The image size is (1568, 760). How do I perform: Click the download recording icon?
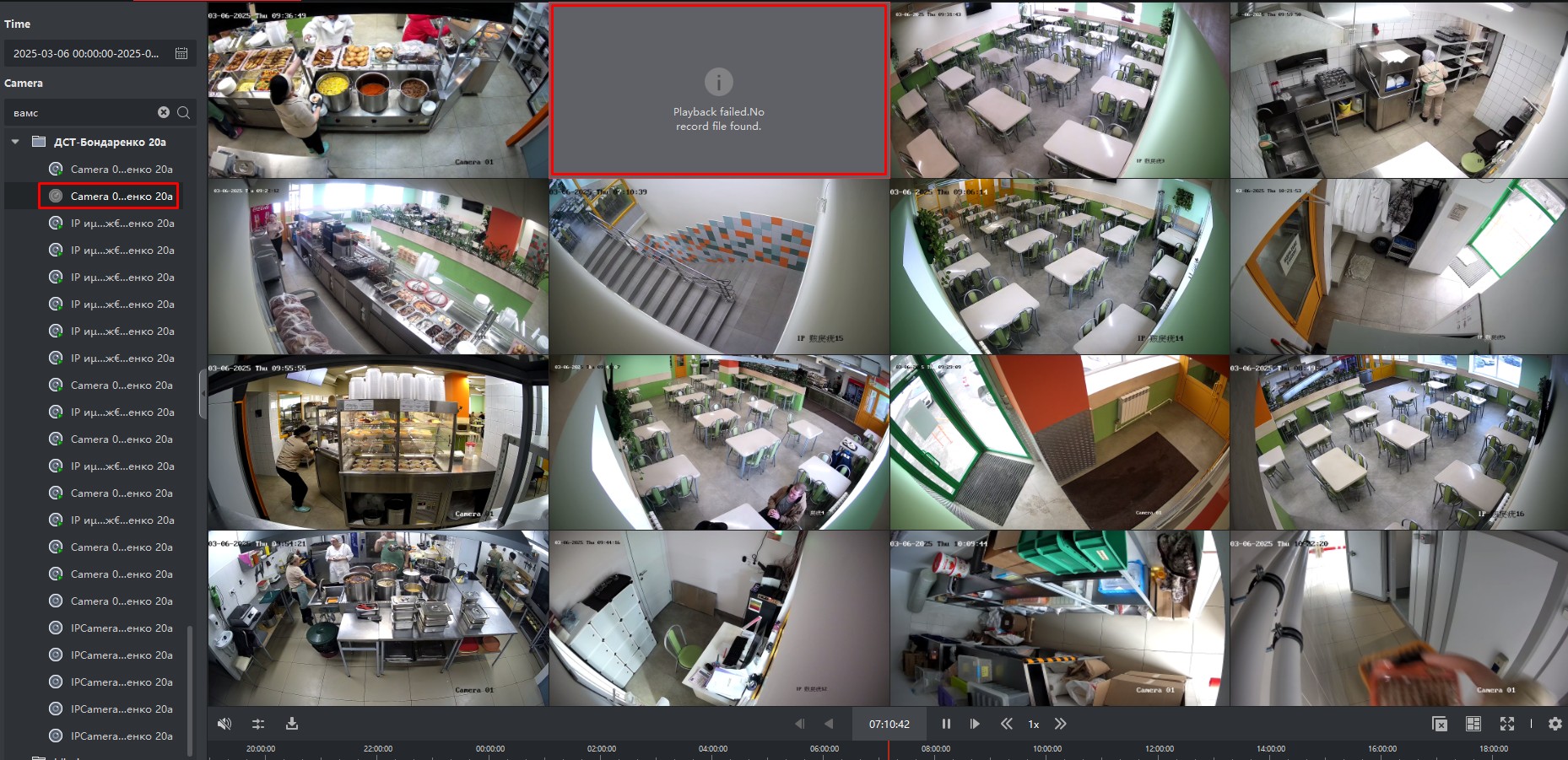tap(292, 724)
